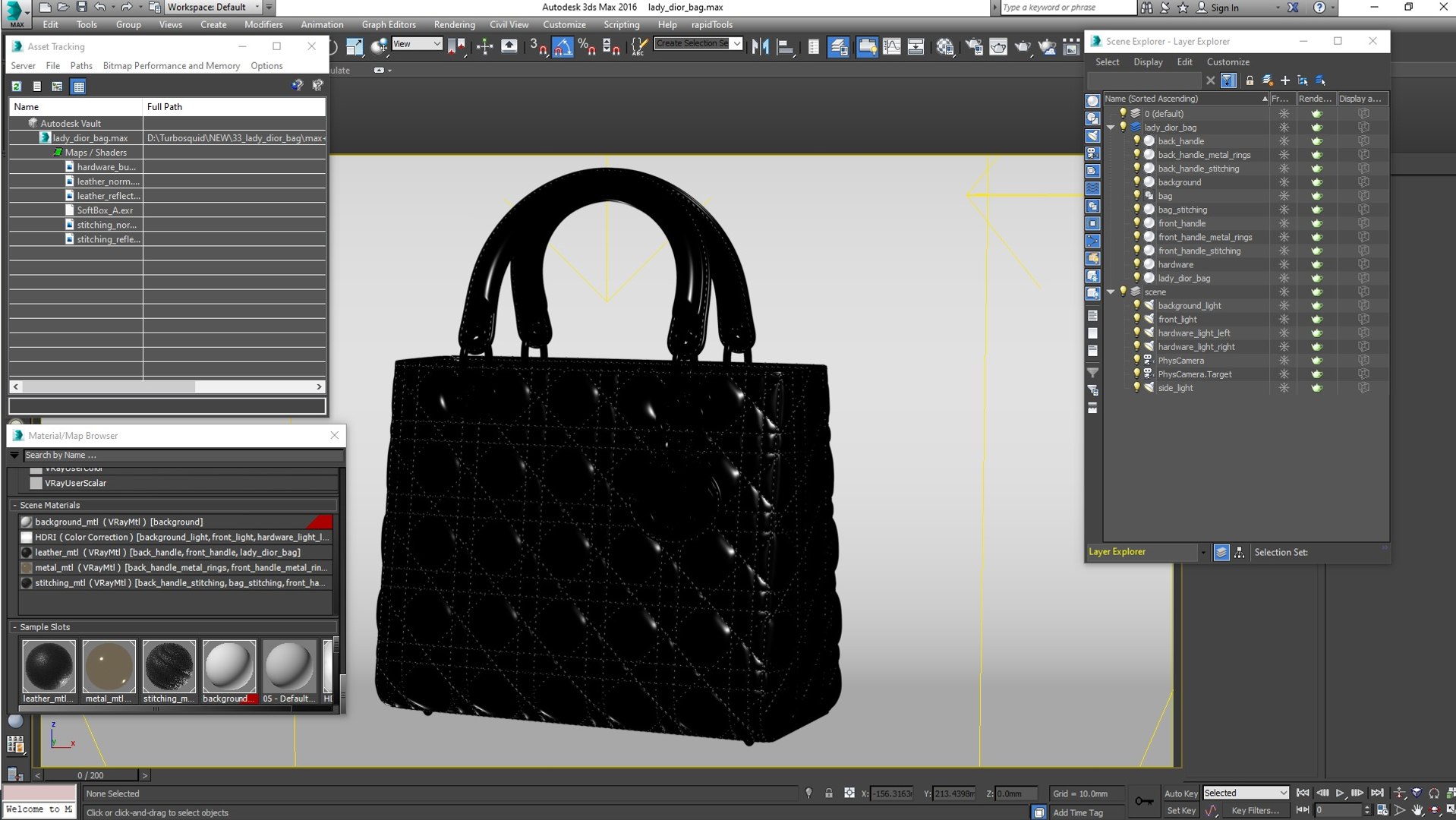The height and width of the screenshot is (820, 1456).
Task: Open the Selected key filter dropdown
Action: point(1246,793)
